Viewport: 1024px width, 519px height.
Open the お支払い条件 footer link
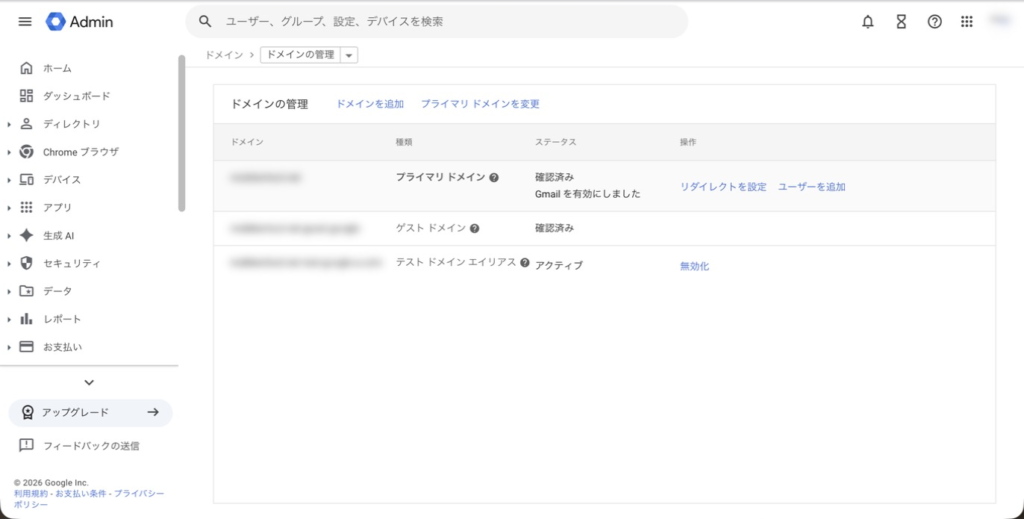[80, 494]
